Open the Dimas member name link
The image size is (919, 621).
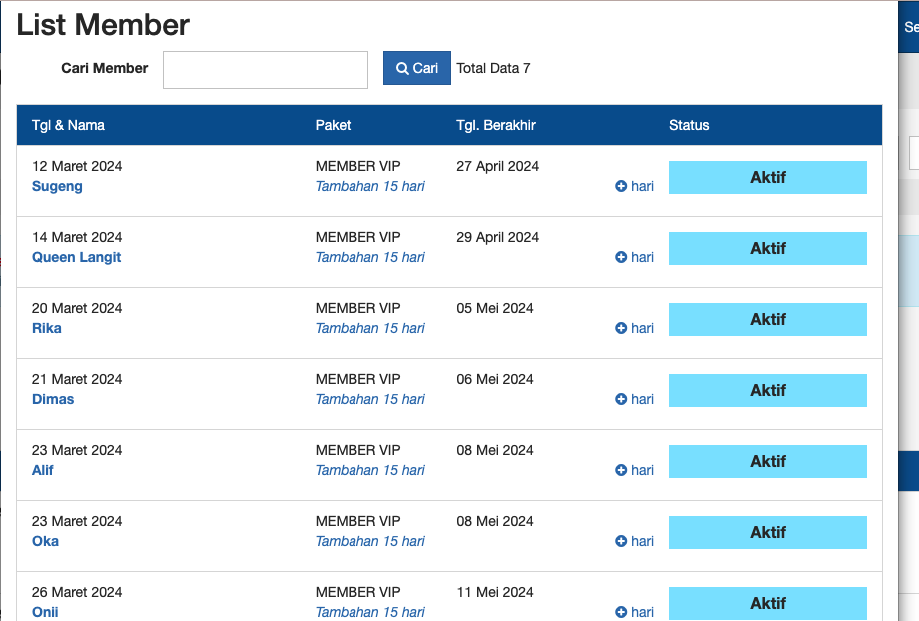pos(53,399)
